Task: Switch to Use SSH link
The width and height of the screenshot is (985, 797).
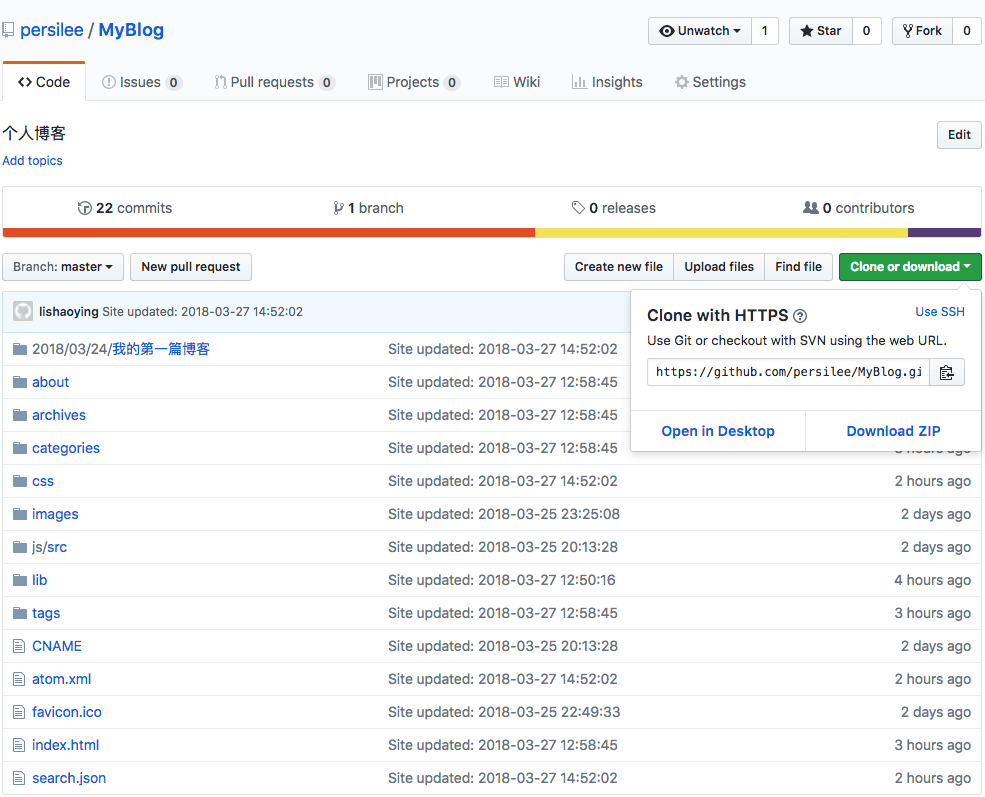Action: (940, 312)
